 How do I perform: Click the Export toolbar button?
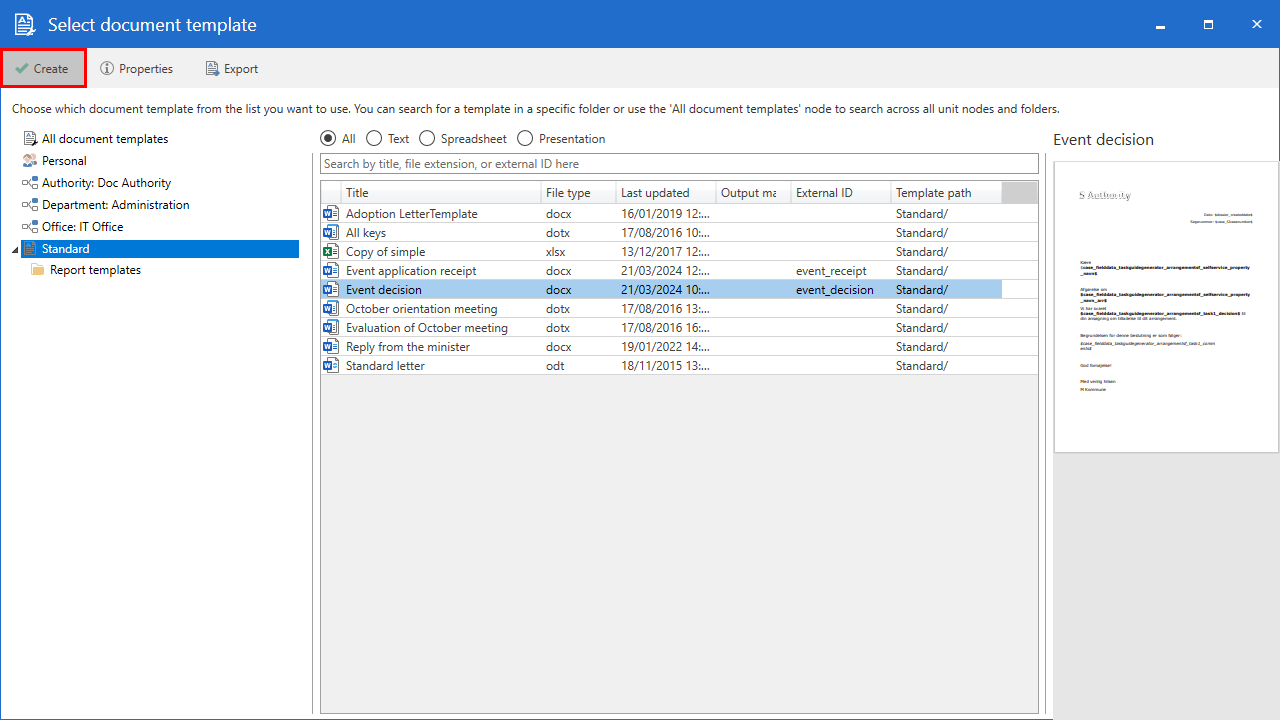(x=232, y=69)
